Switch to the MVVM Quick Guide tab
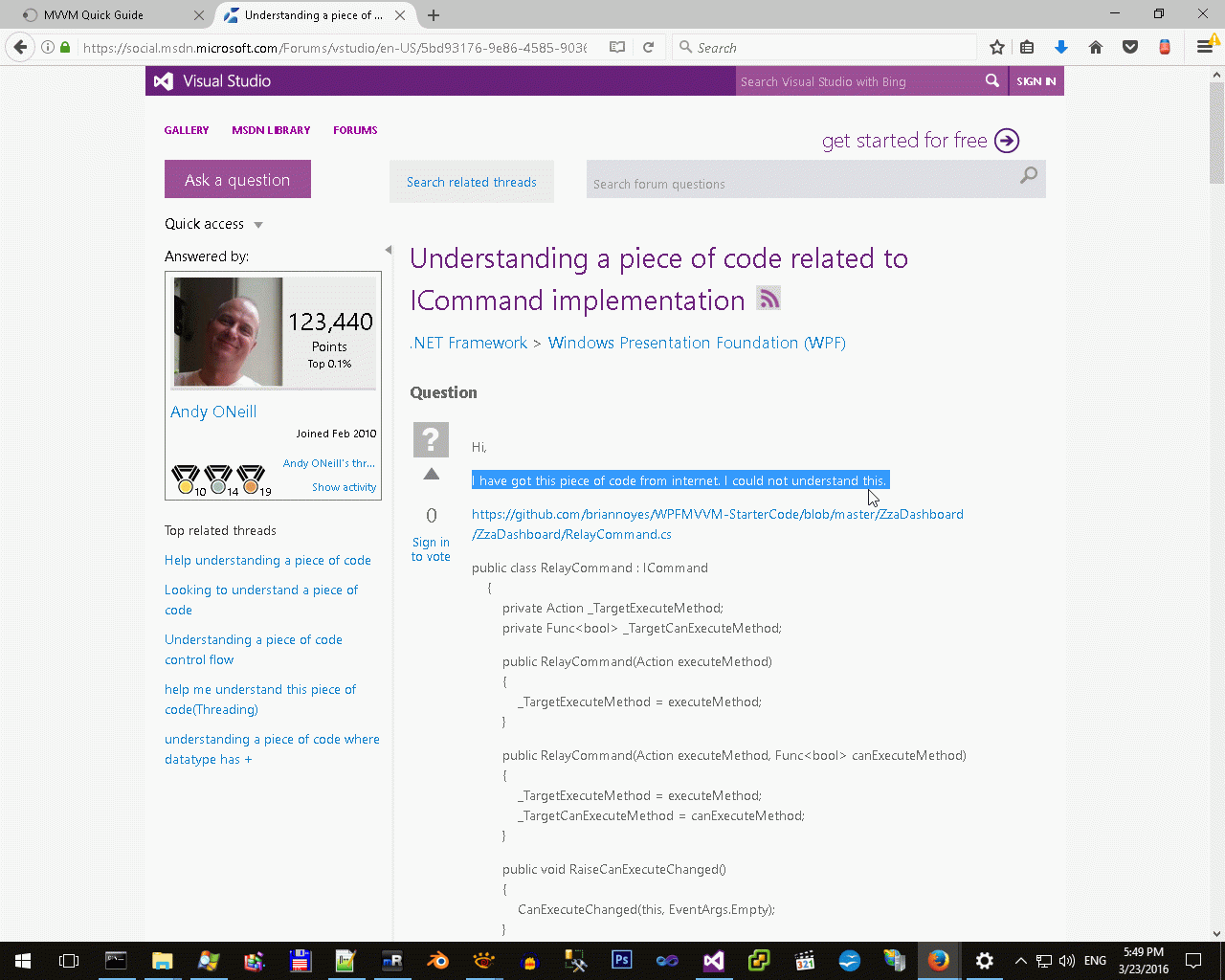The height and width of the screenshot is (980, 1225). [113, 15]
